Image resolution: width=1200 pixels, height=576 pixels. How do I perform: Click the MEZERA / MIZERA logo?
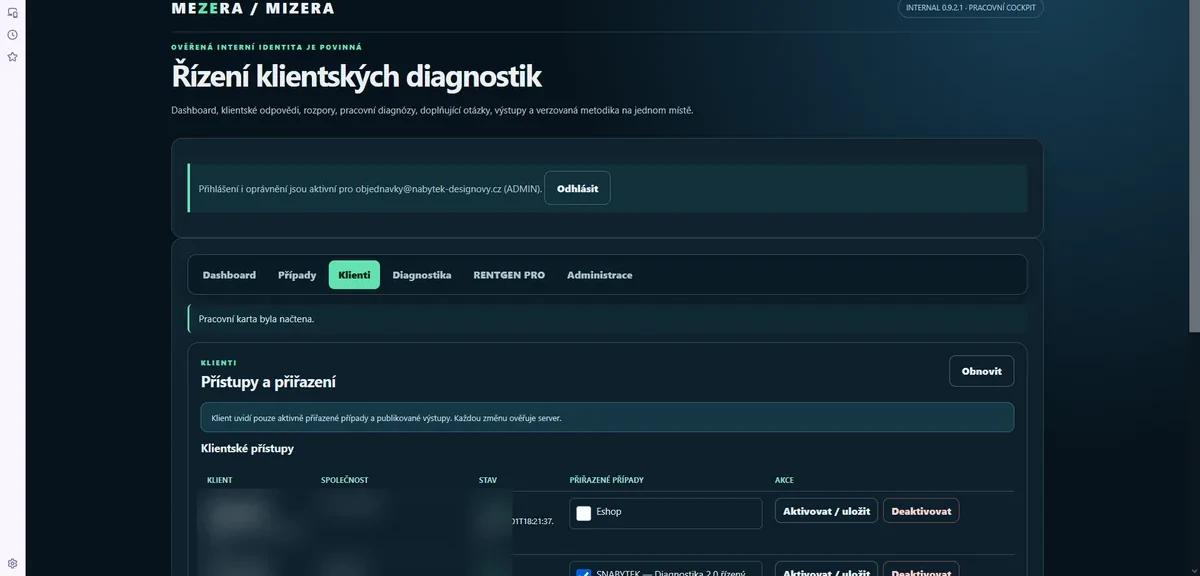pyautogui.click(x=253, y=8)
